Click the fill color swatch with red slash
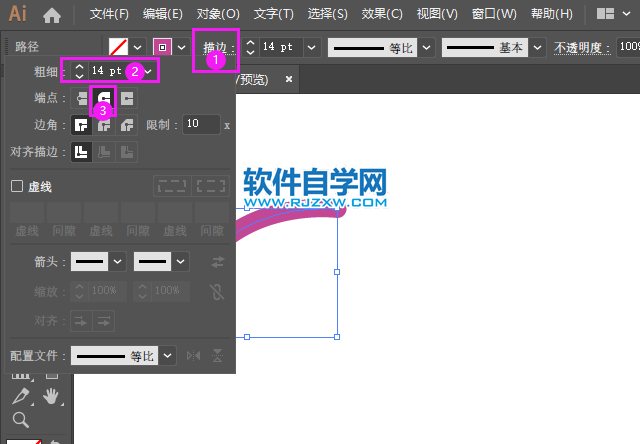Image resolution: width=640 pixels, height=444 pixels. [118, 47]
